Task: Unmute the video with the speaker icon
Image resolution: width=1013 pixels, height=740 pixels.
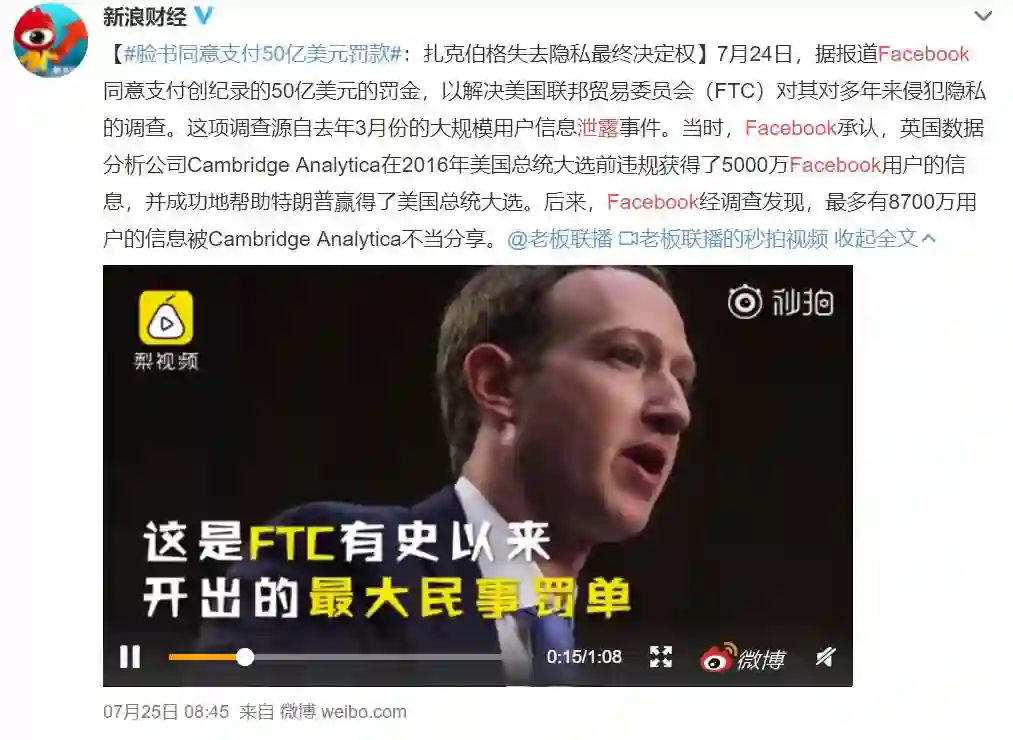Action: point(825,657)
